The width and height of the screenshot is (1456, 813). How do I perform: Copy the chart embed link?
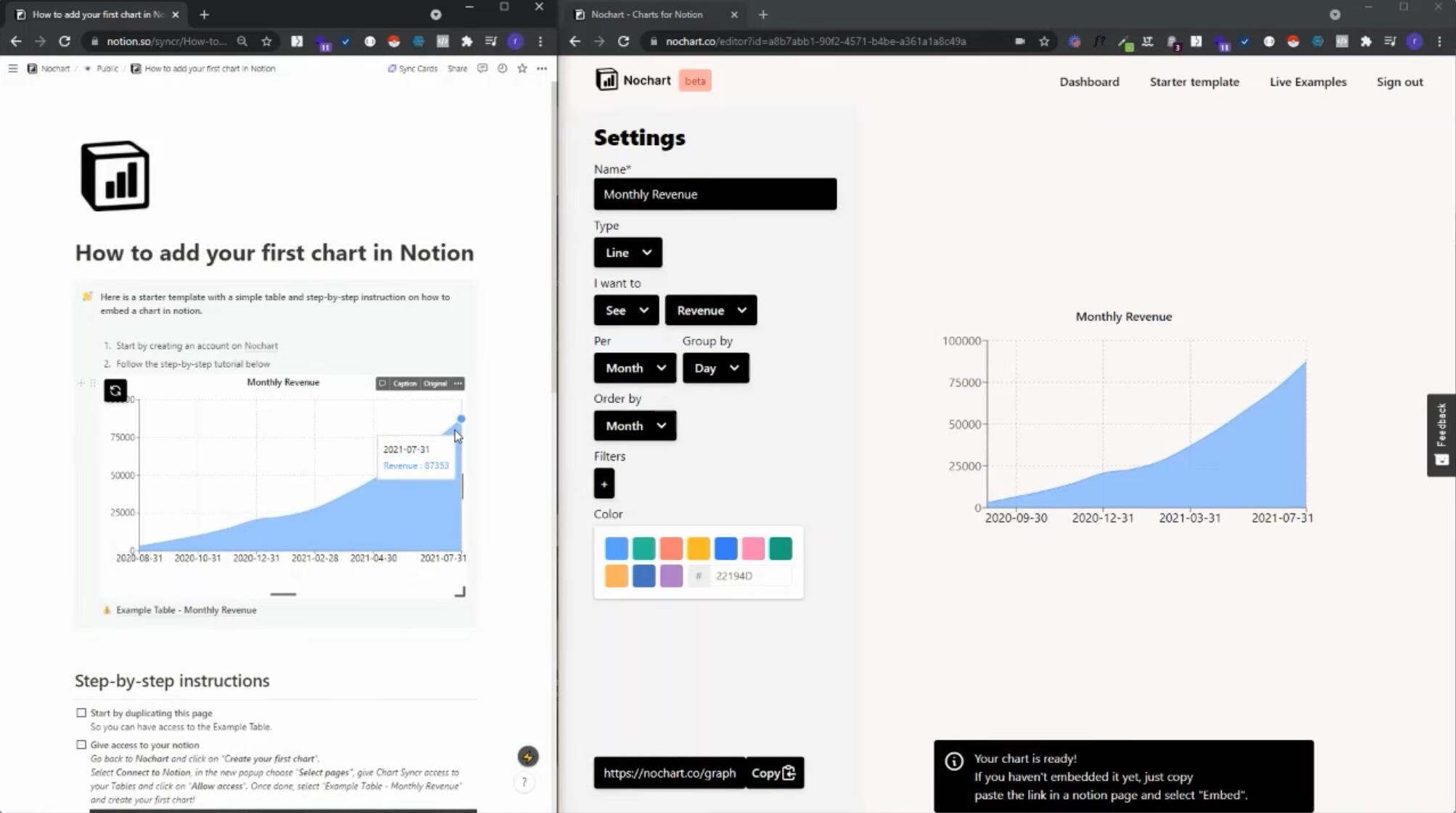click(x=773, y=773)
